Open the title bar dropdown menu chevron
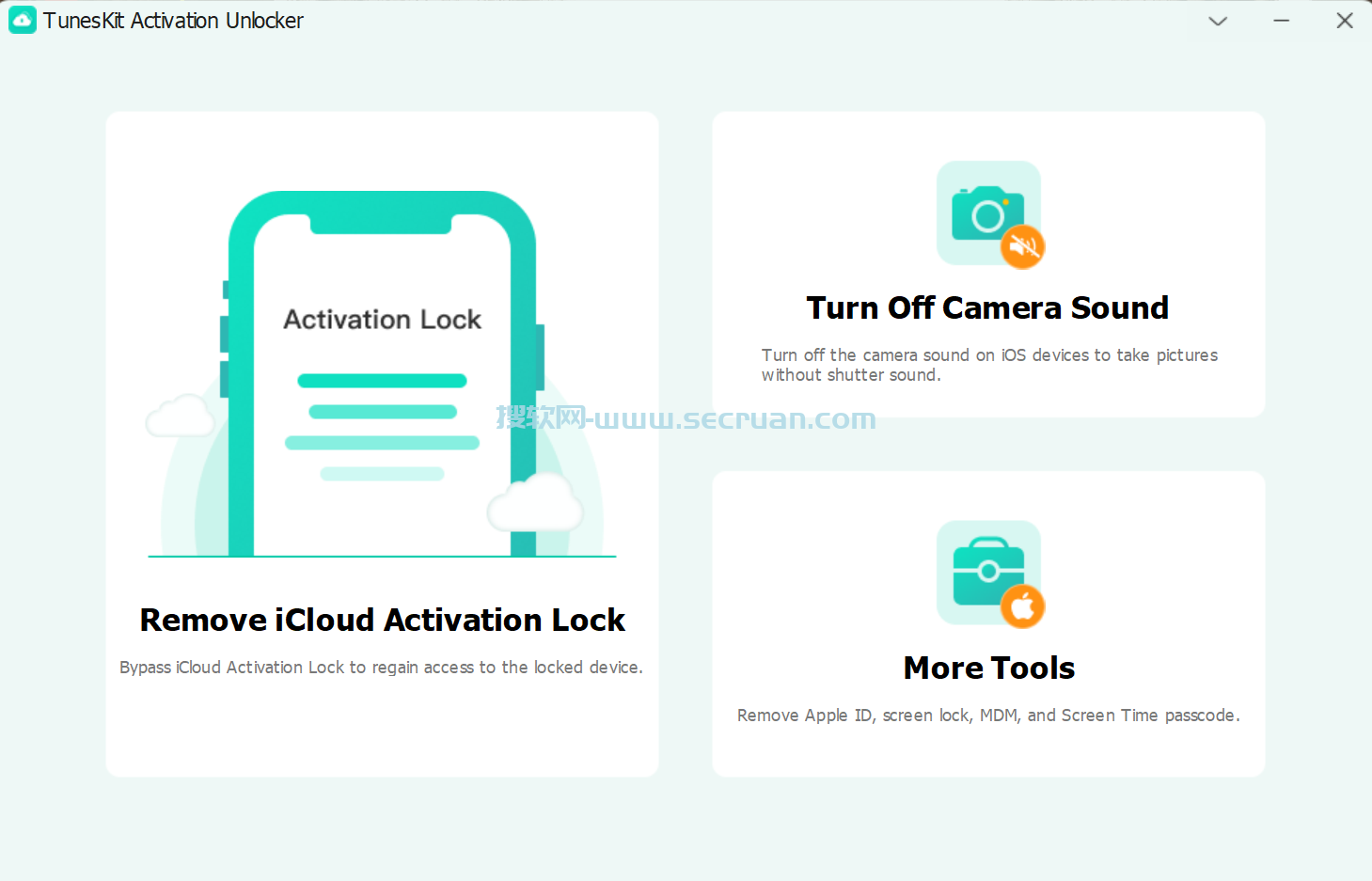Viewport: 1372px width, 881px height. pyautogui.click(x=1218, y=21)
